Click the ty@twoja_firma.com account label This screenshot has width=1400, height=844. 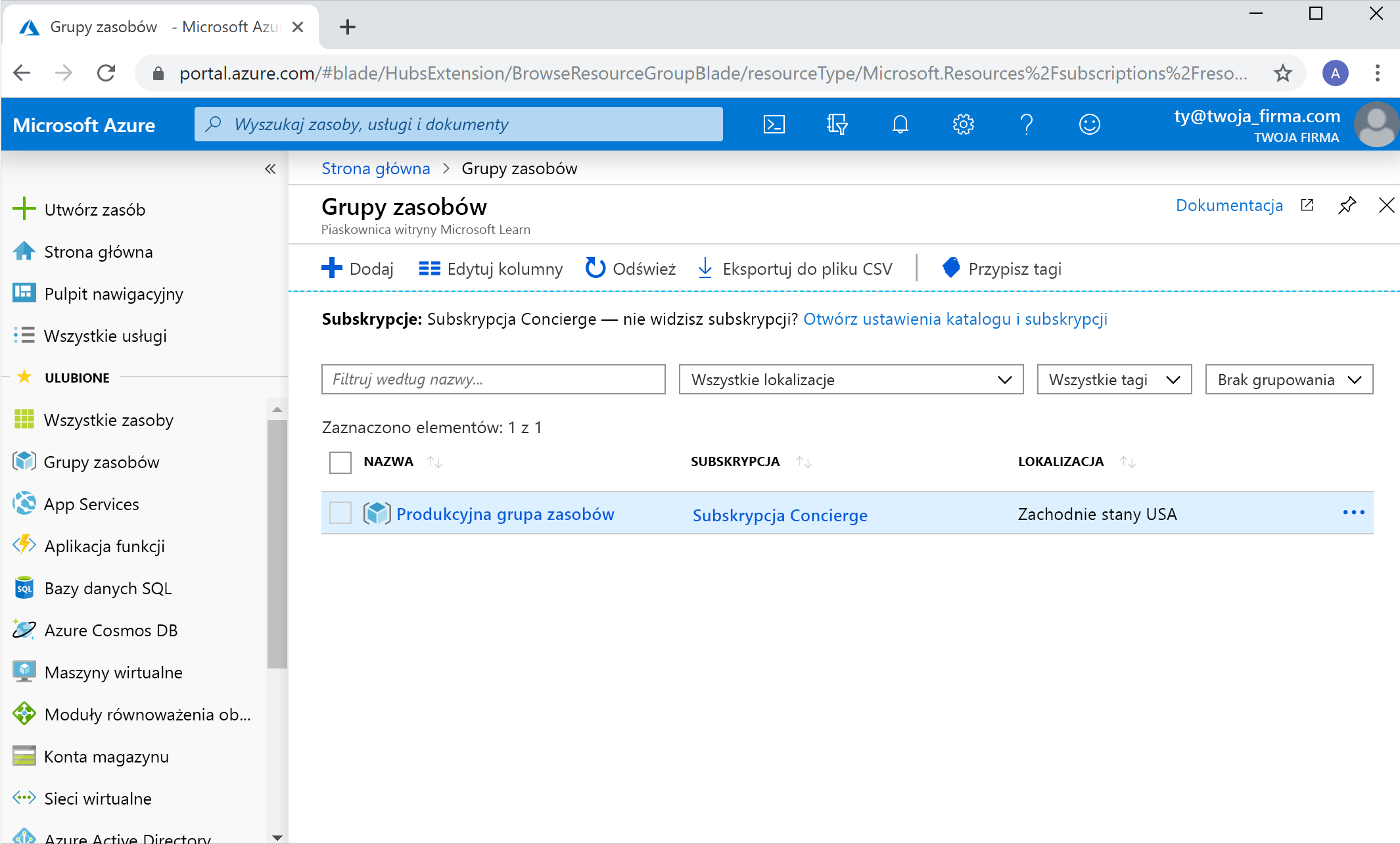1257,116
